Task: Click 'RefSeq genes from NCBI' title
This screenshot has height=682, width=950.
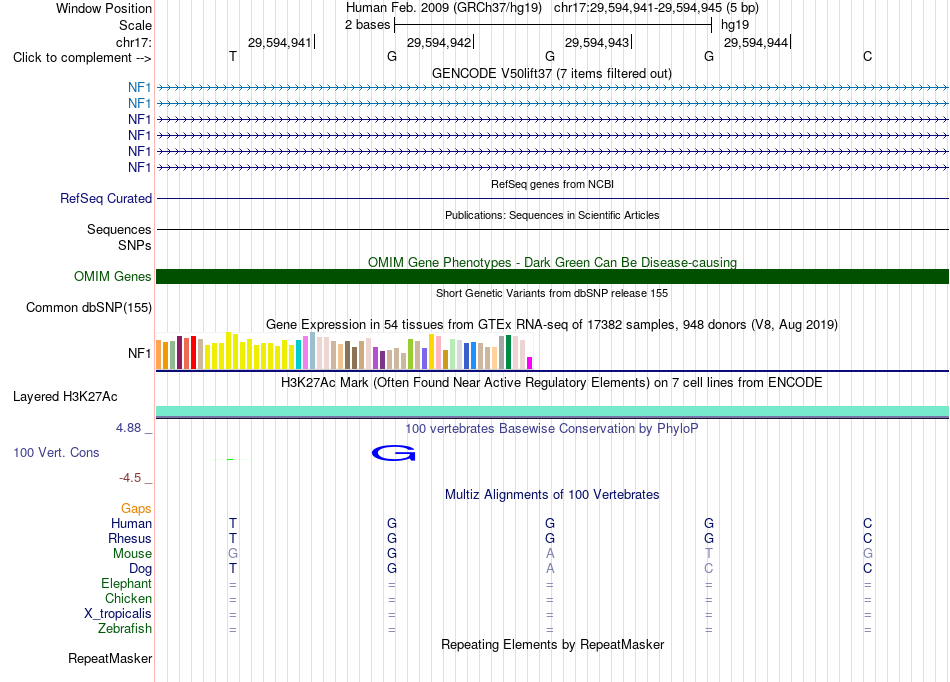Action: click(x=552, y=184)
